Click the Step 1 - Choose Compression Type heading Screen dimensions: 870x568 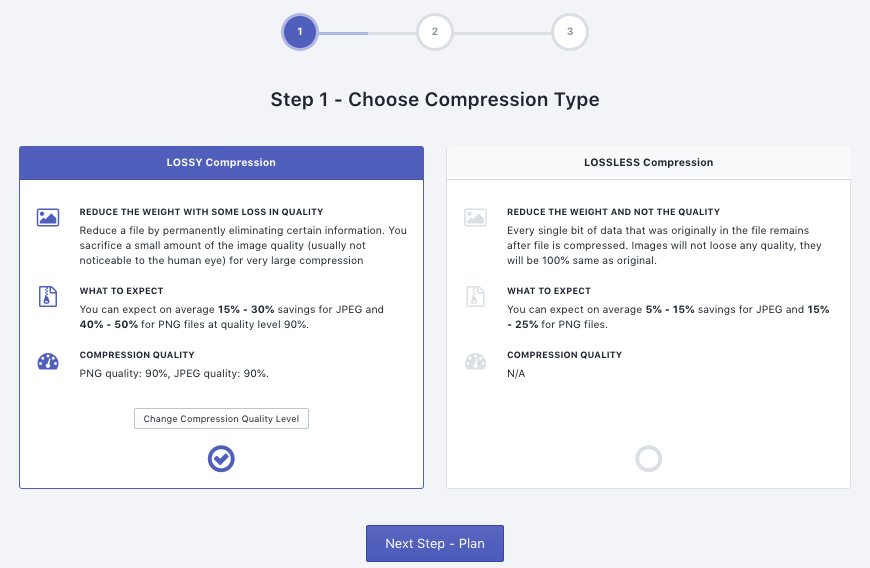point(435,100)
